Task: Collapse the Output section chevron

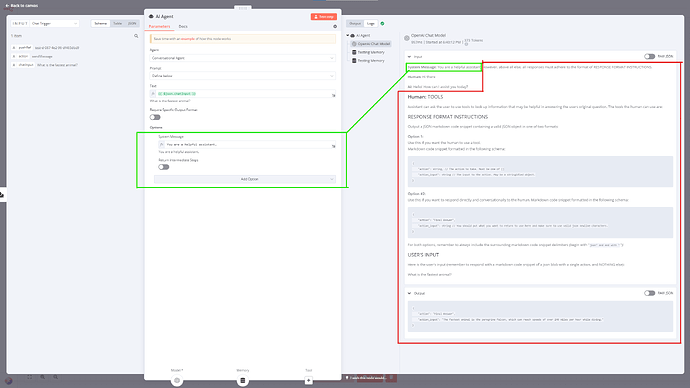Action: (409, 293)
